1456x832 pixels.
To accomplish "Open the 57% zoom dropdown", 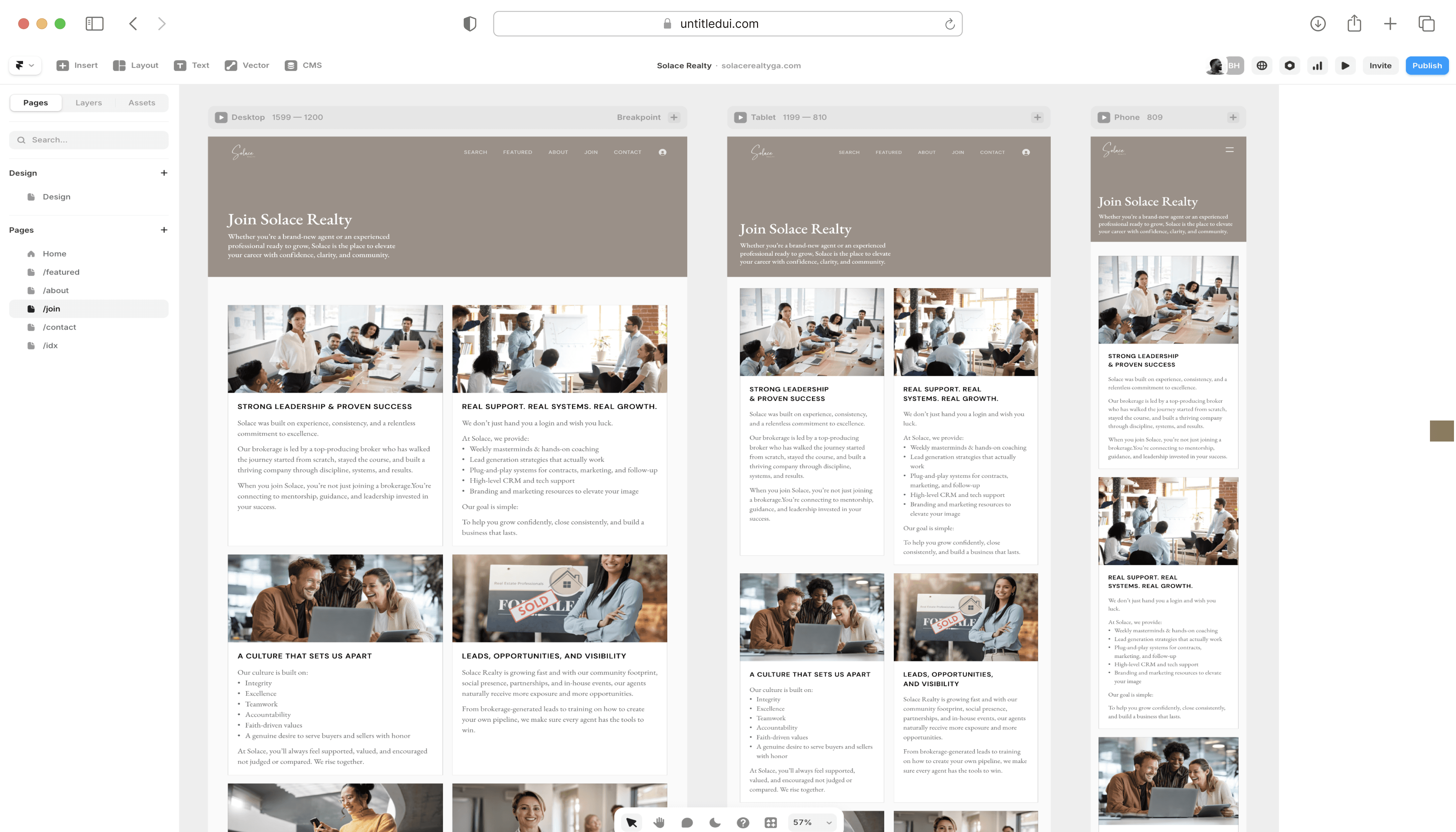I will click(812, 822).
